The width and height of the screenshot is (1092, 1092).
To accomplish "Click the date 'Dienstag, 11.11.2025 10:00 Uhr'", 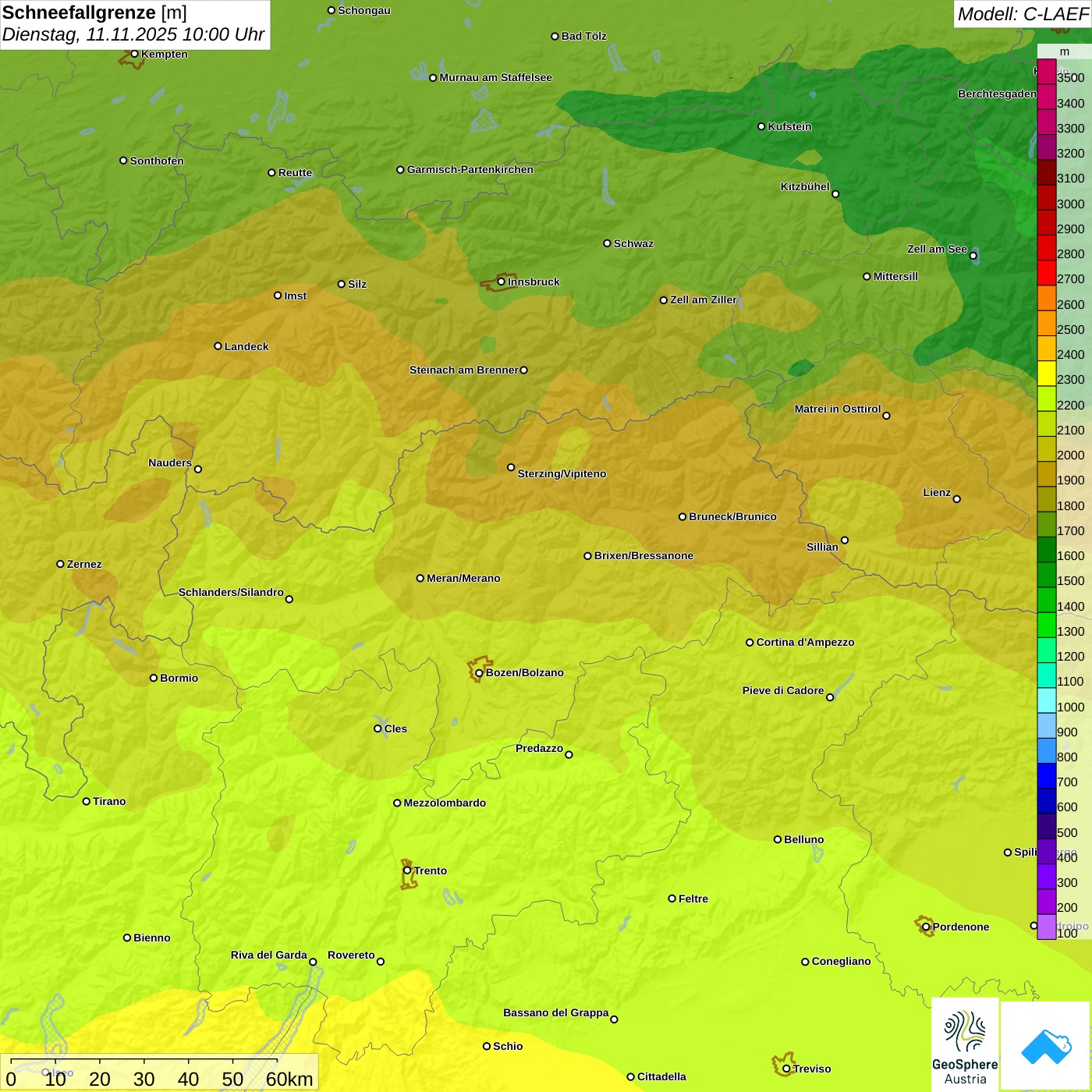I will point(133,35).
